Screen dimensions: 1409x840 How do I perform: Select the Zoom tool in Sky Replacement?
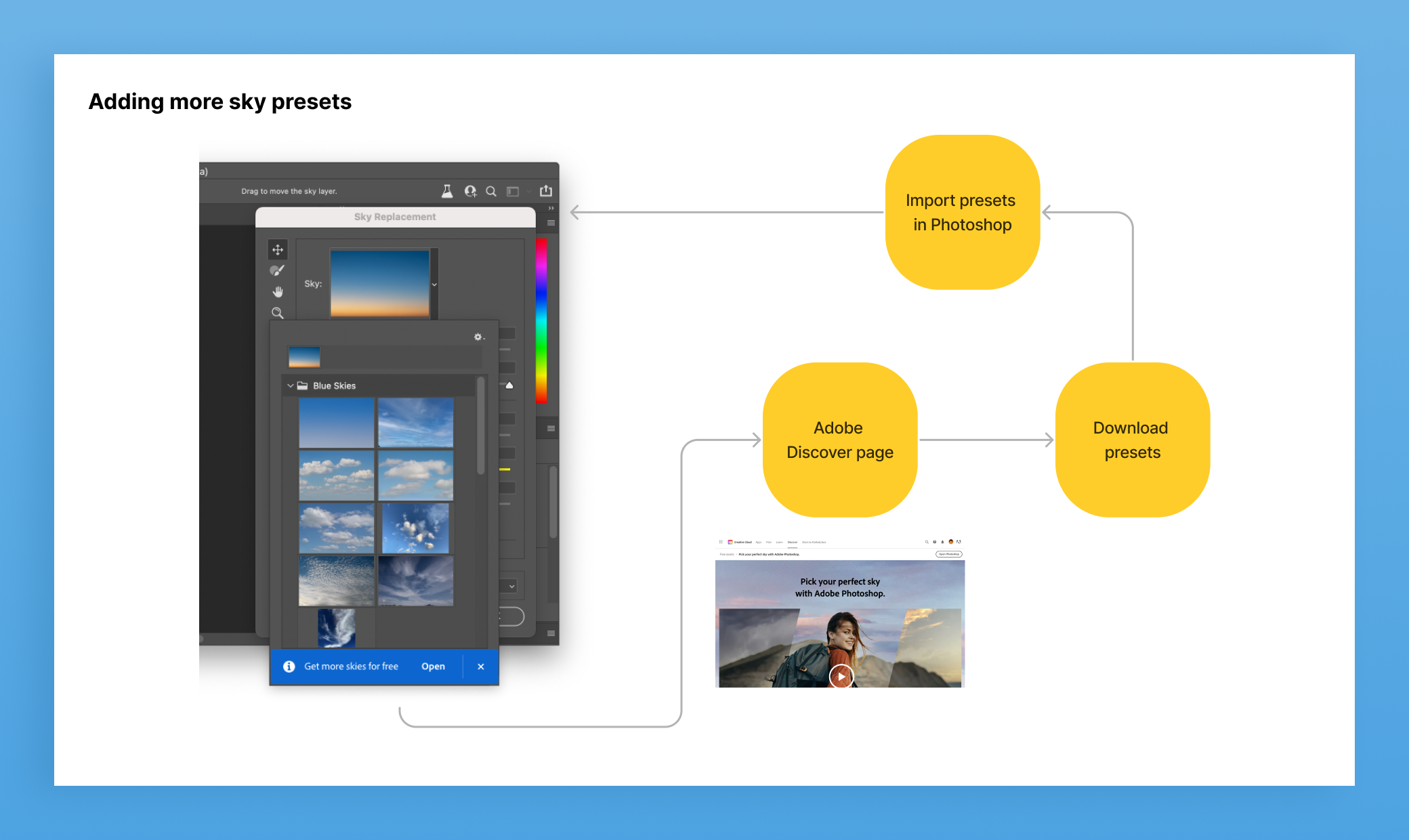[x=278, y=313]
